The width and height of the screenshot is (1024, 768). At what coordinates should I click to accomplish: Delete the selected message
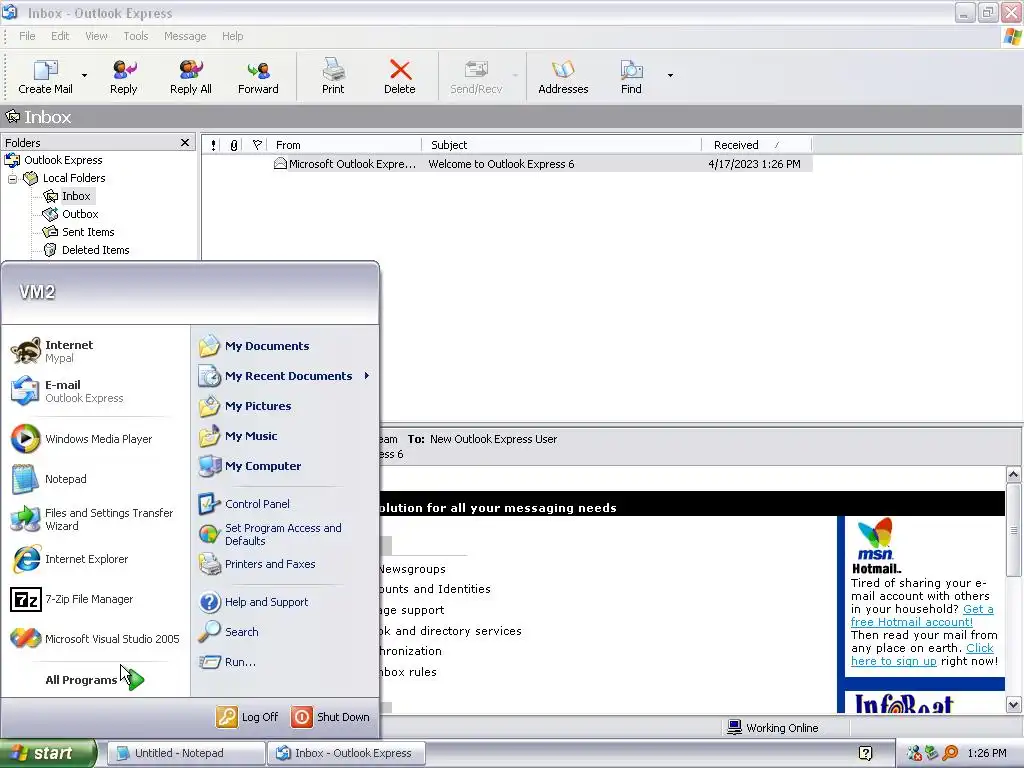click(x=400, y=77)
